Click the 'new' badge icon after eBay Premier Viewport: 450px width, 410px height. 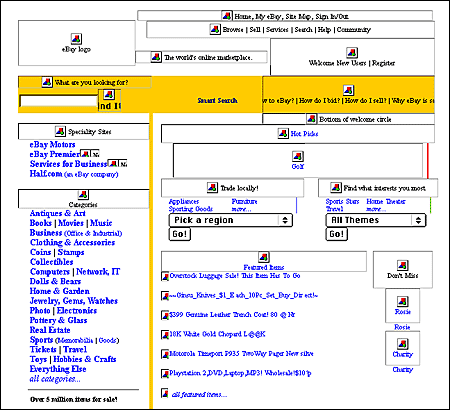point(90,154)
